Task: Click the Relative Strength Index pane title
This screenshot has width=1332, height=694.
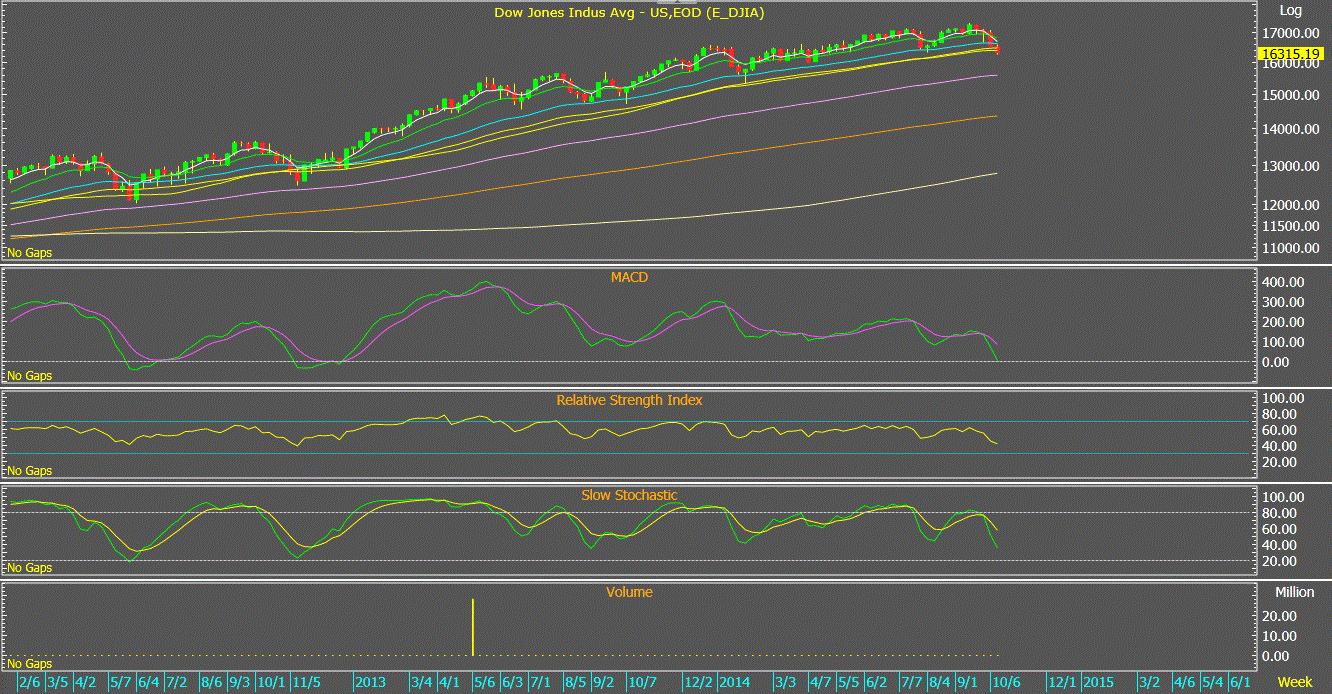Action: pos(629,400)
